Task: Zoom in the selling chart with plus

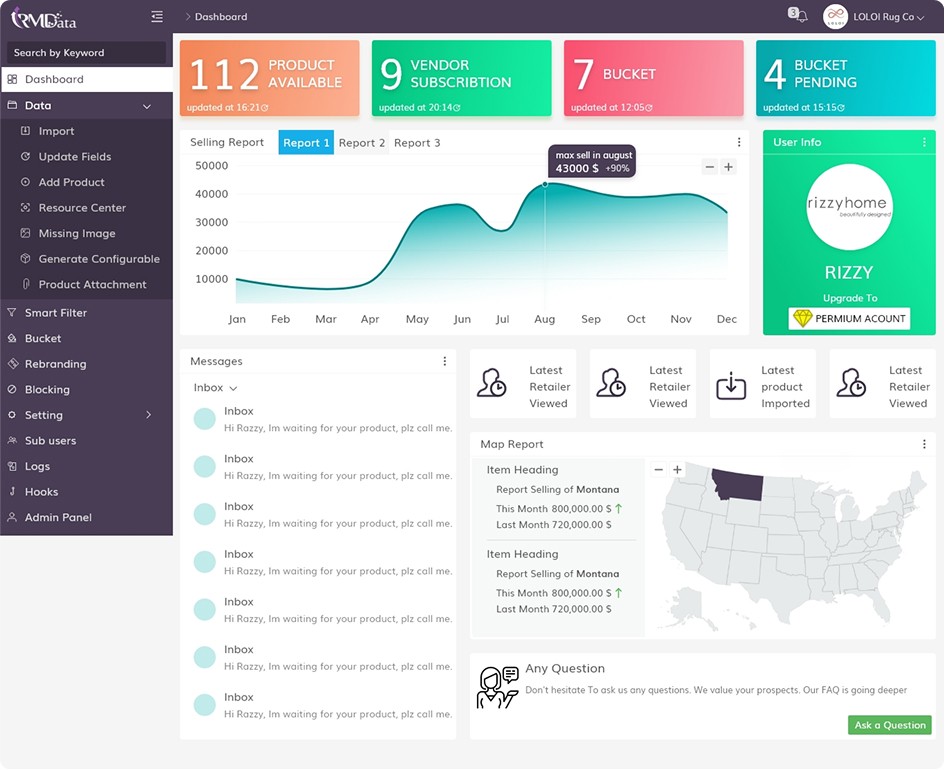Action: coord(728,167)
